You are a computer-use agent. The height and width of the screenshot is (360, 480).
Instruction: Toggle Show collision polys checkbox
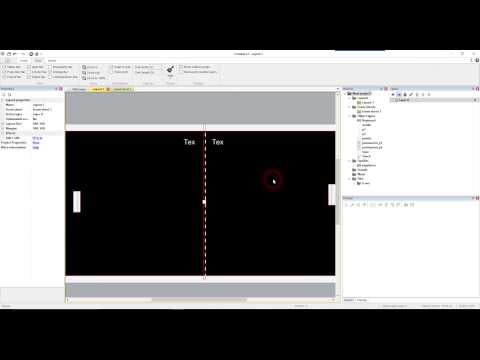[181, 67]
